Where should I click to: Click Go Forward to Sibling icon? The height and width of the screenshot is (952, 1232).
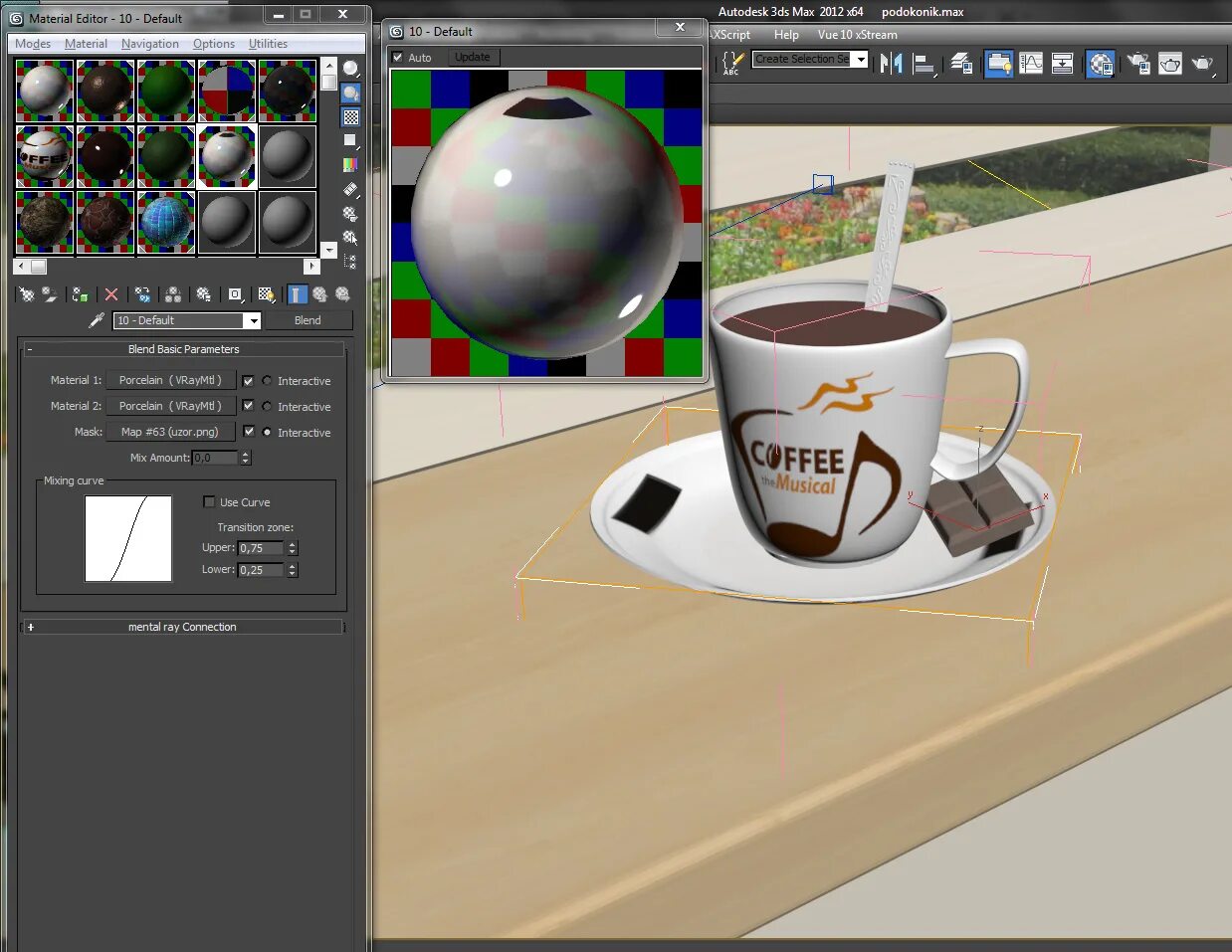(x=342, y=294)
